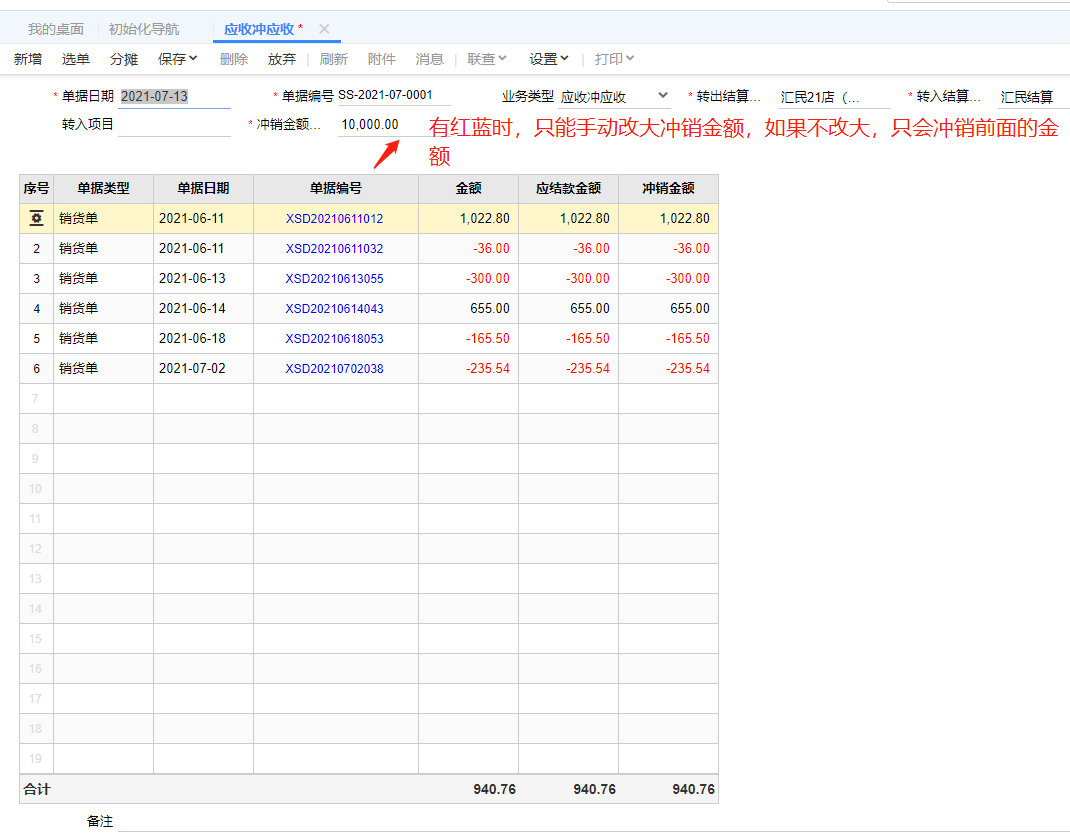Click 选单 in toolbar
The height and width of the screenshot is (838, 1070).
point(76,59)
